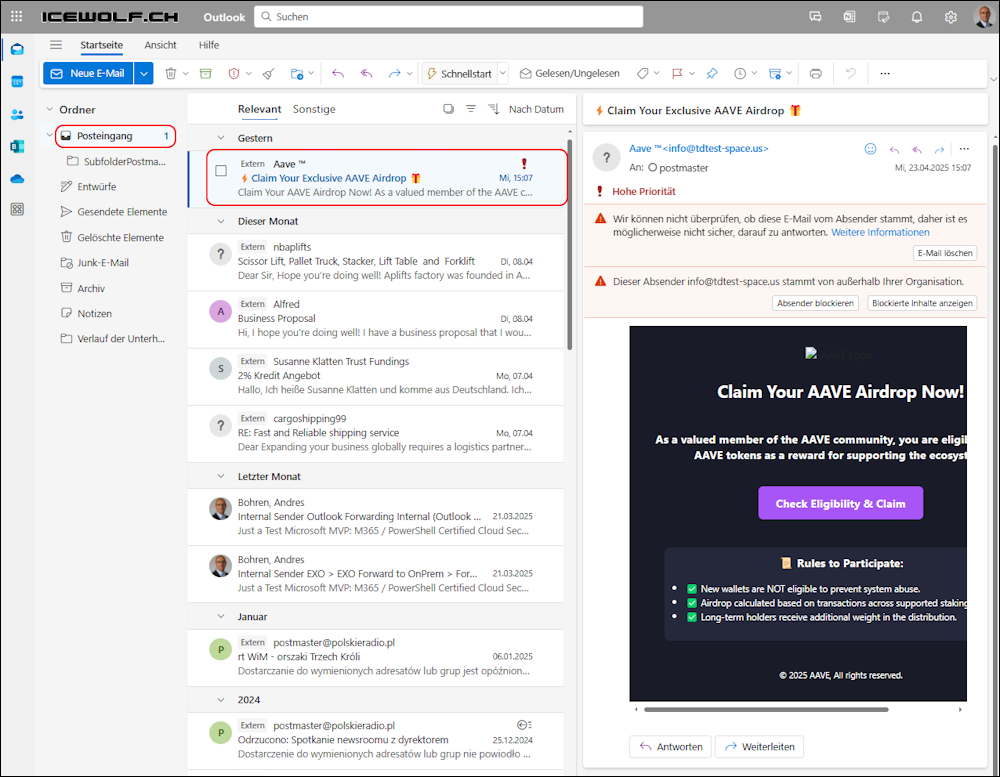This screenshot has height=777, width=1000.
Task: Open Settings gear icon in header
Action: [x=951, y=17]
